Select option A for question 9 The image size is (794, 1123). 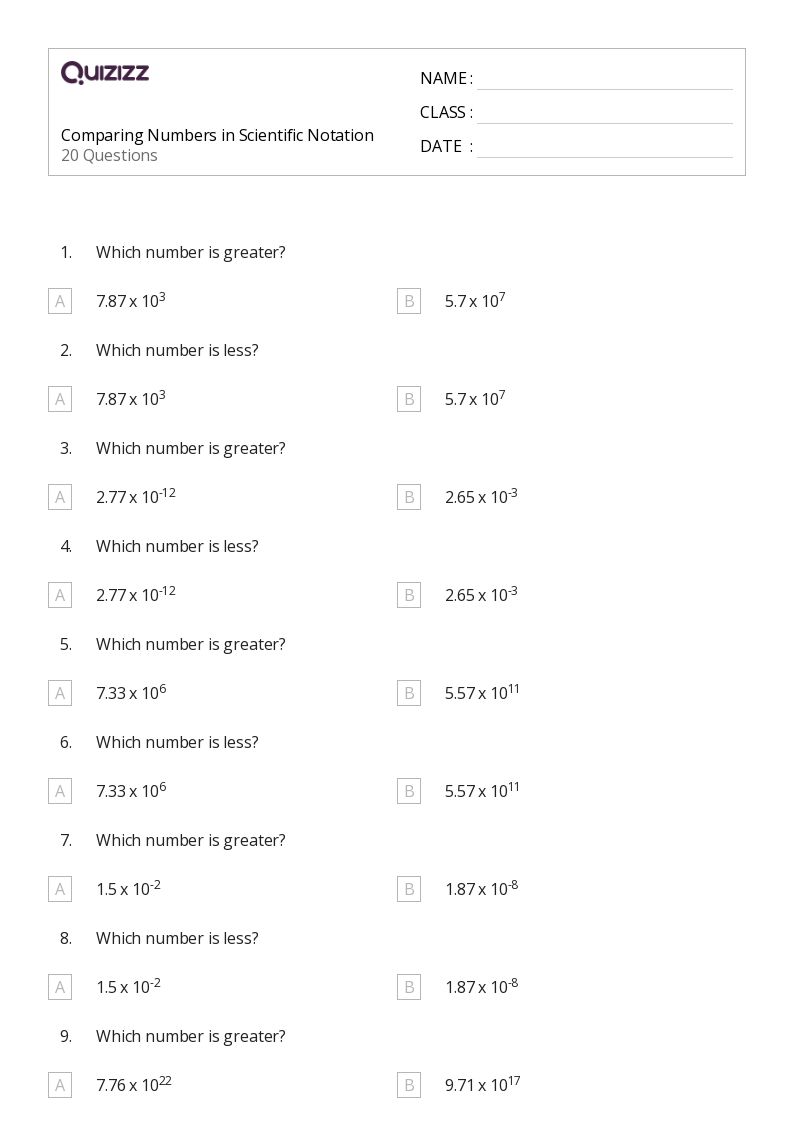60,1085
